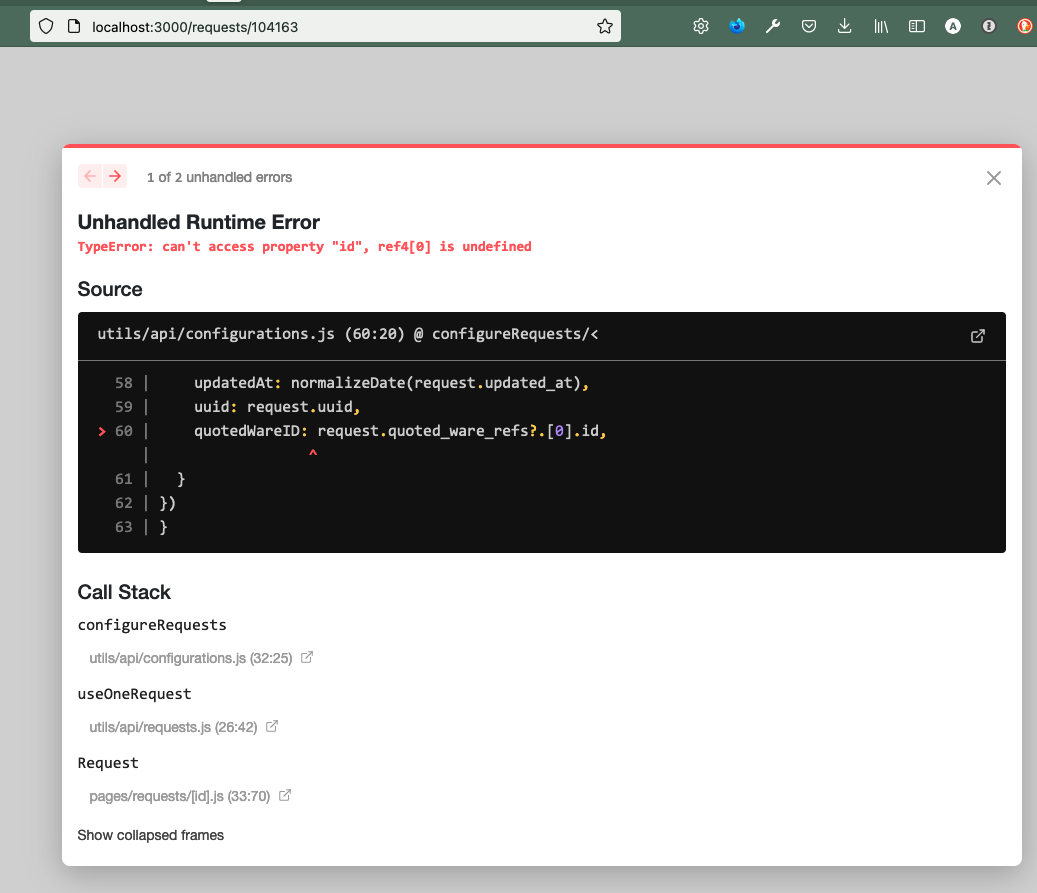Screen dimensions: 1037x893
Task: Open utils/api/configurations.js under configureRequests
Action: click(x=191, y=658)
